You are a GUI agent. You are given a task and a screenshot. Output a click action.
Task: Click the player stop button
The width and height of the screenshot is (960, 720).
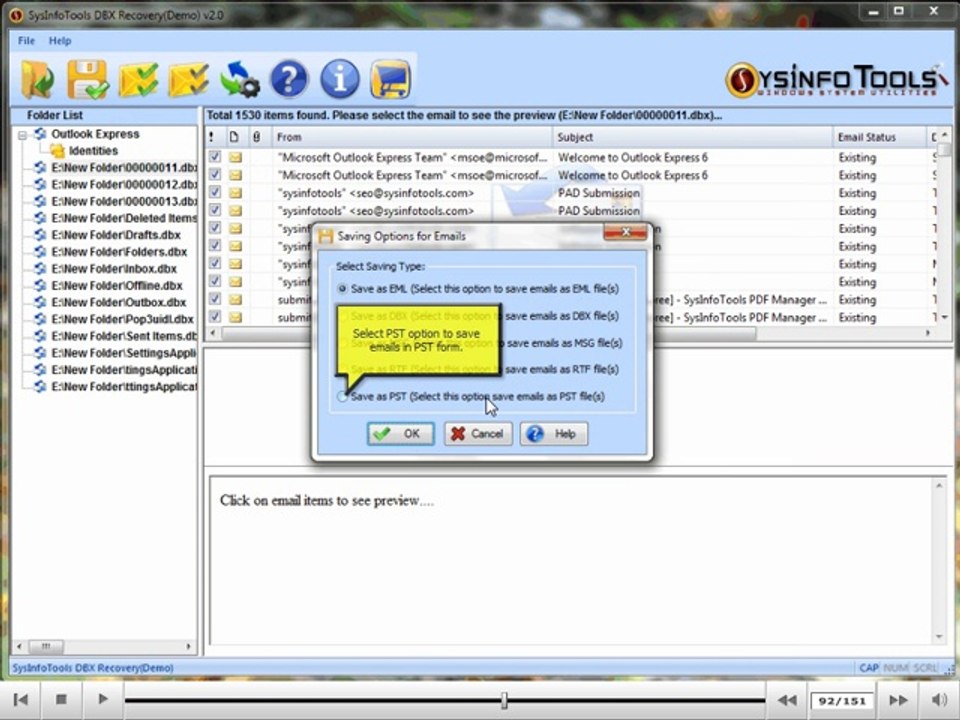(61, 699)
